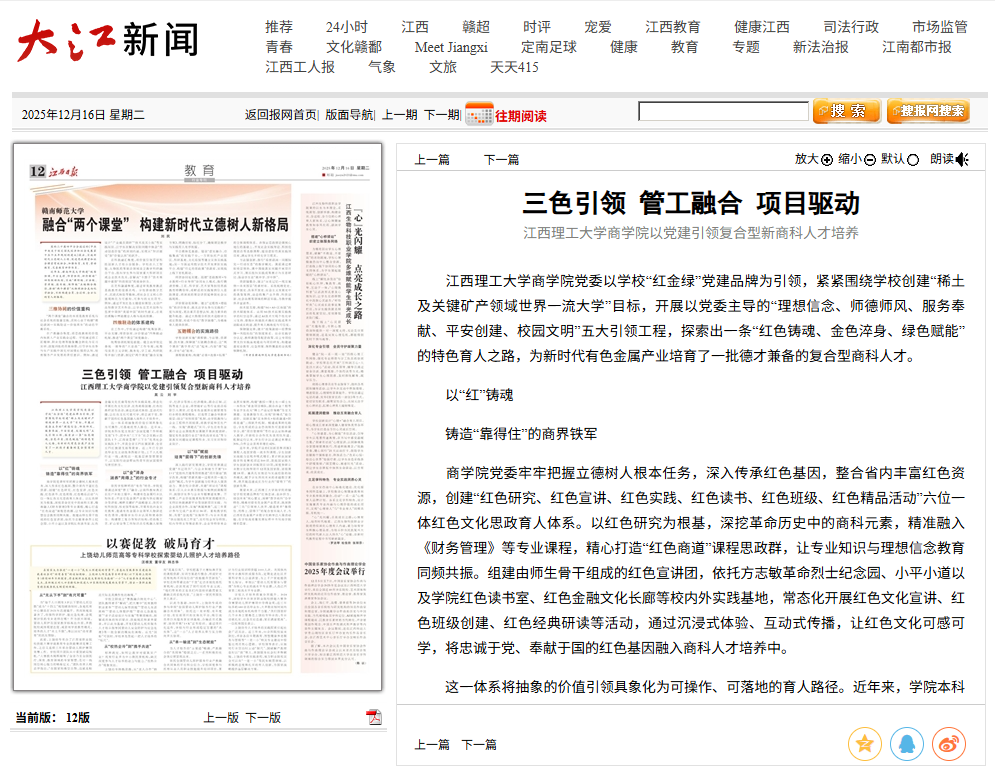The height and width of the screenshot is (771, 995).
Task: Open the 江西教育 navigation item
Action: pyautogui.click(x=672, y=27)
